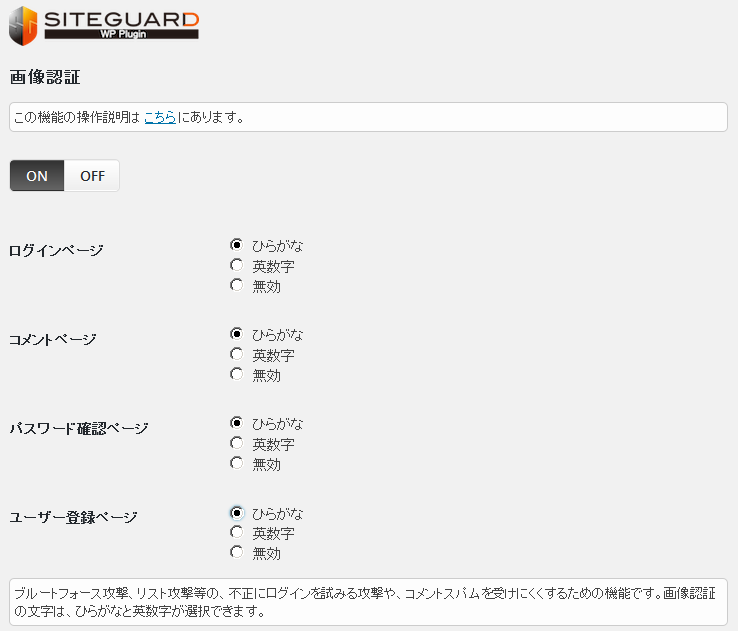Switch the image authentication OFF
738x631 pixels.
point(92,176)
